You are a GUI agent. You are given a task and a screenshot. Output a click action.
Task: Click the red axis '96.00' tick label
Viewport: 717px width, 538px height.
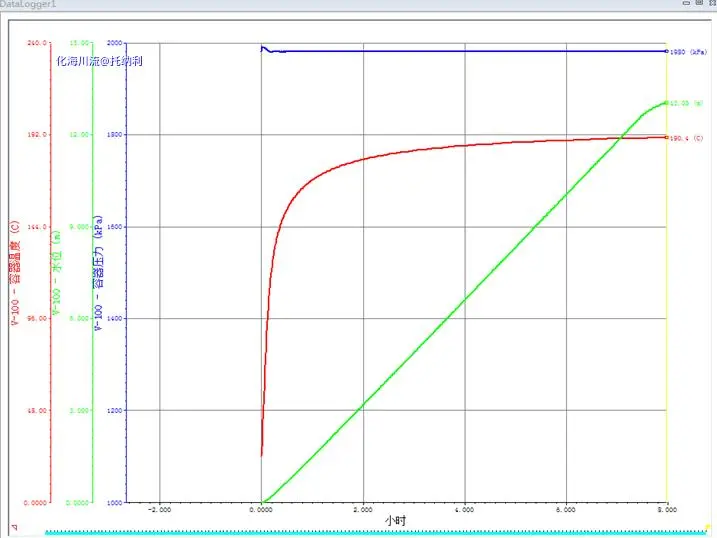click(37, 318)
